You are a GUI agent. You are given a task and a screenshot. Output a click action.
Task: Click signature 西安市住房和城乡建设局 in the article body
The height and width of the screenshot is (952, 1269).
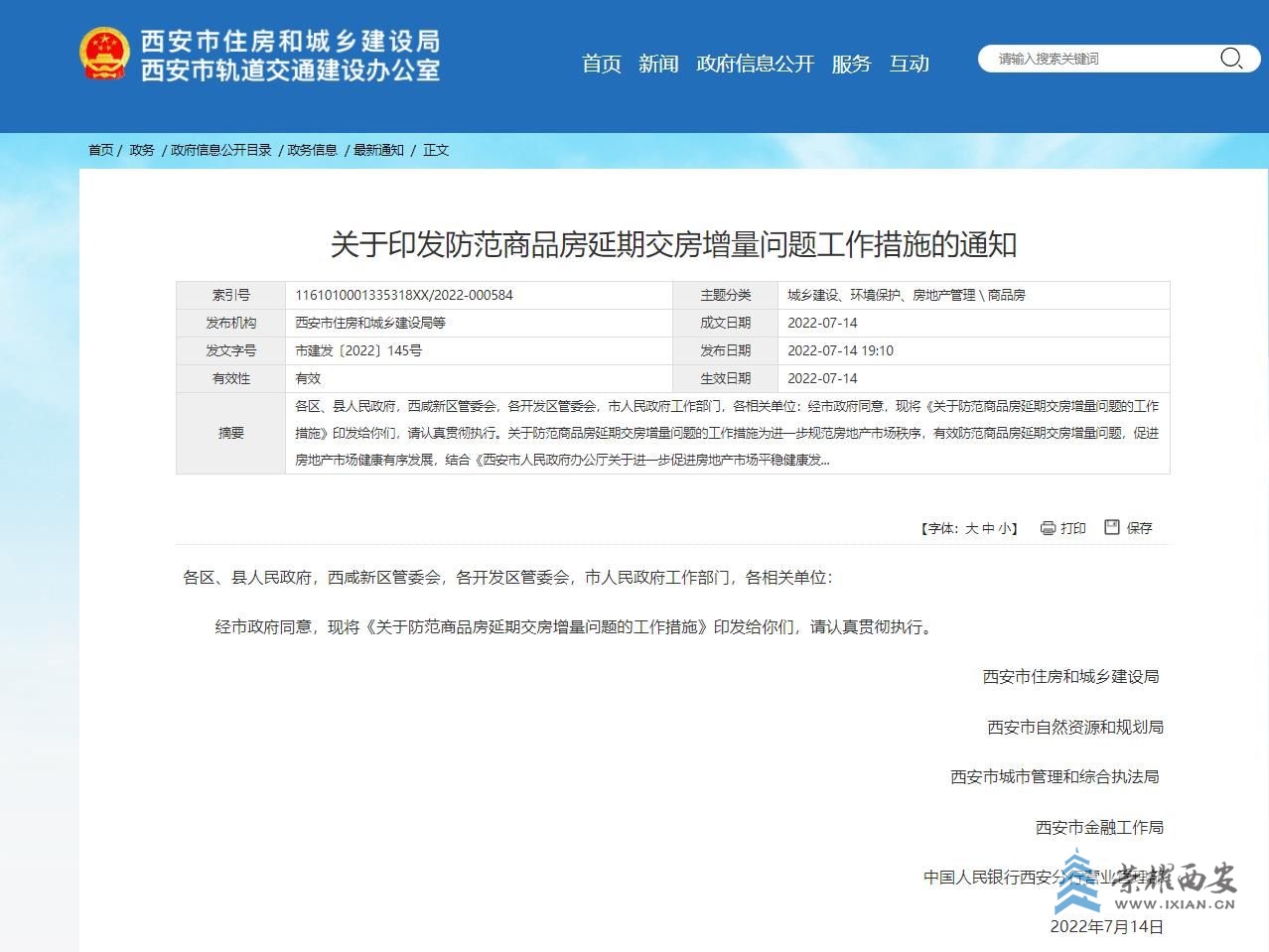point(1071,677)
